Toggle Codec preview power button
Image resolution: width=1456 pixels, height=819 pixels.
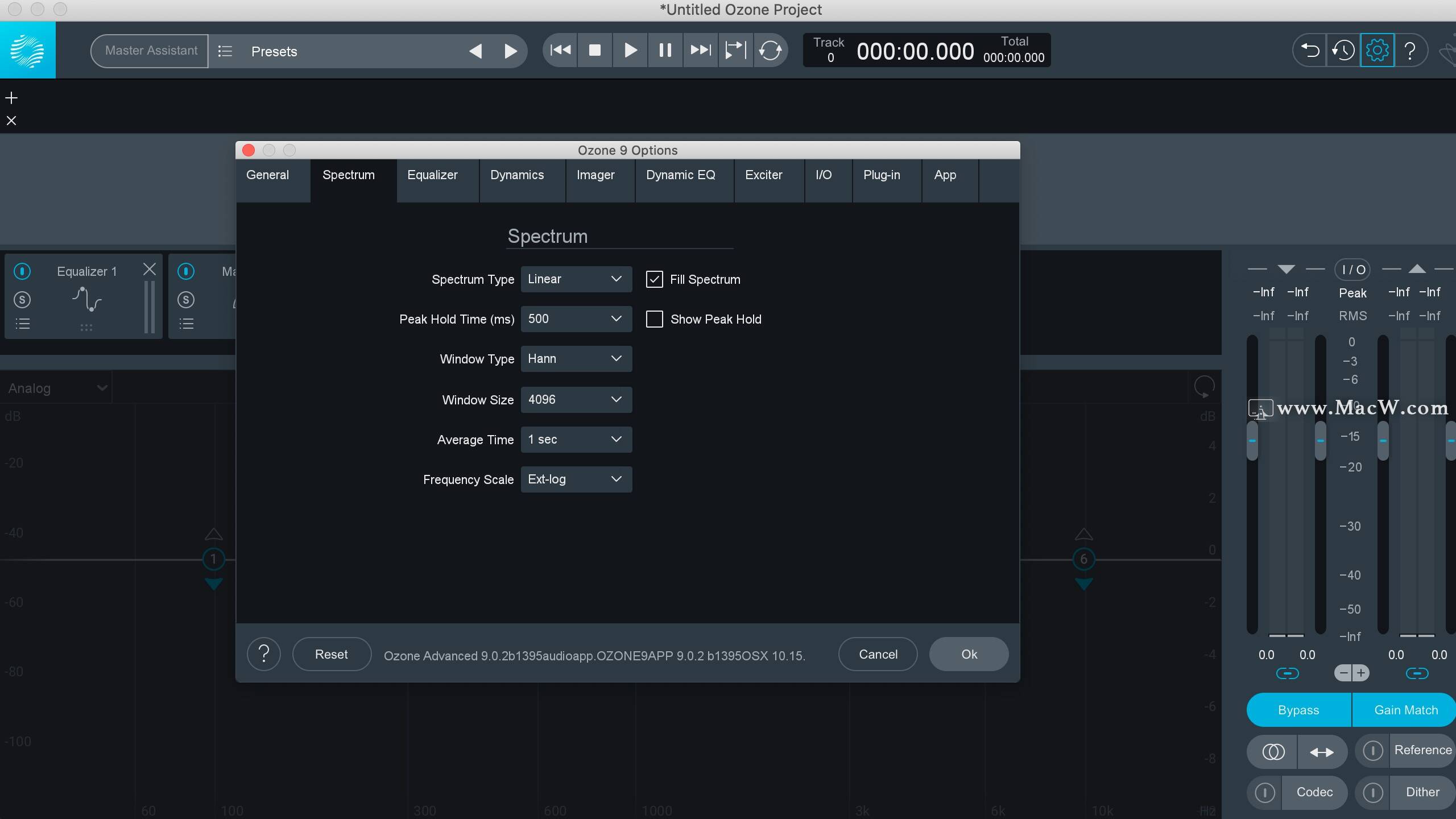click(x=1265, y=793)
